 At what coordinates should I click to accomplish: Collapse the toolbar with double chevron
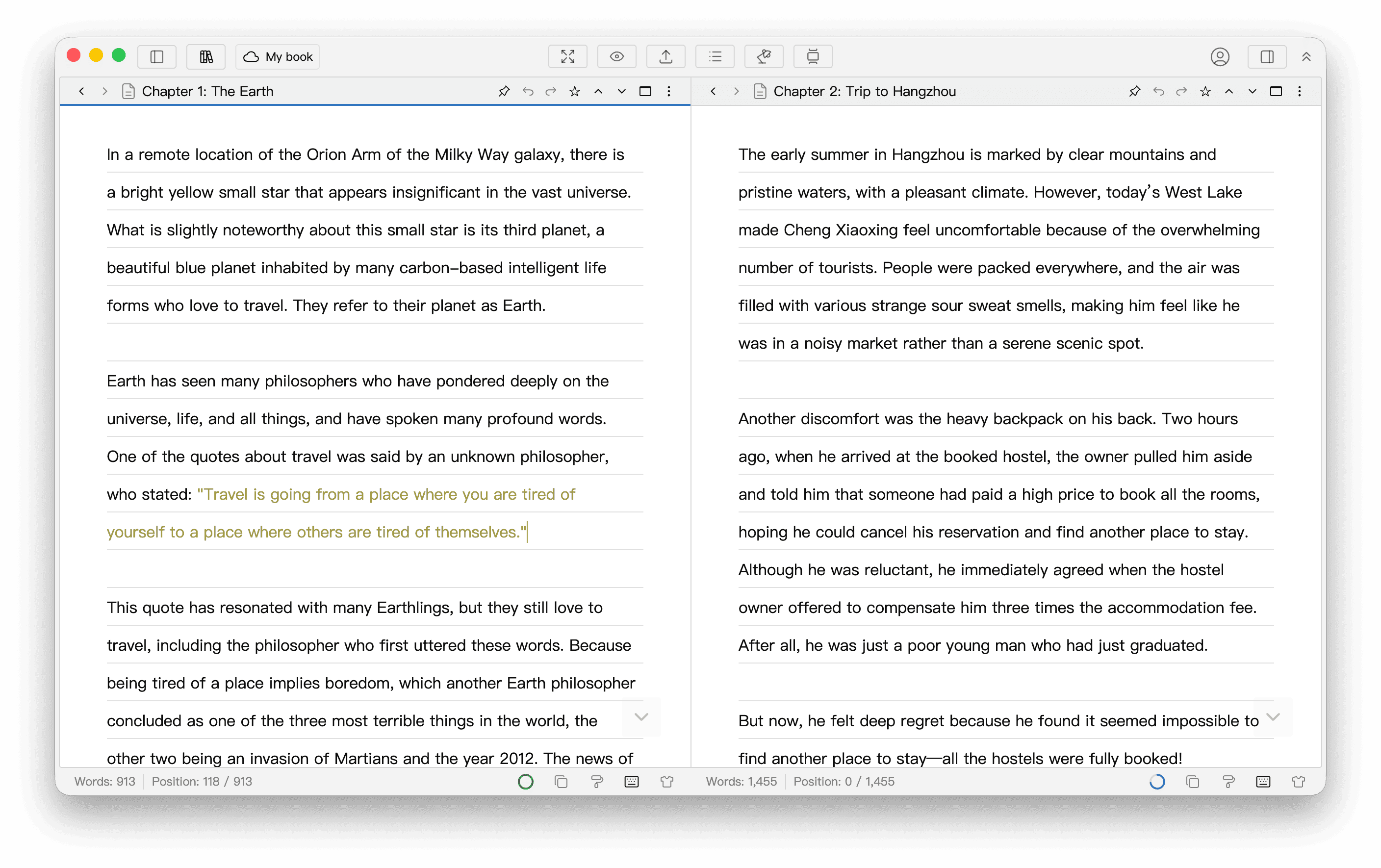click(1306, 57)
